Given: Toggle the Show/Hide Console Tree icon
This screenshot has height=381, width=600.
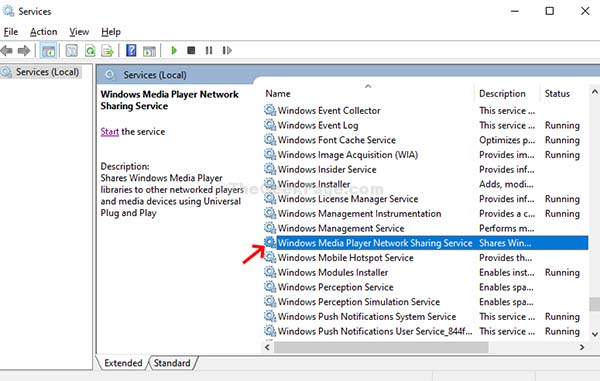Looking at the screenshot, I should pyautogui.click(x=48, y=50).
